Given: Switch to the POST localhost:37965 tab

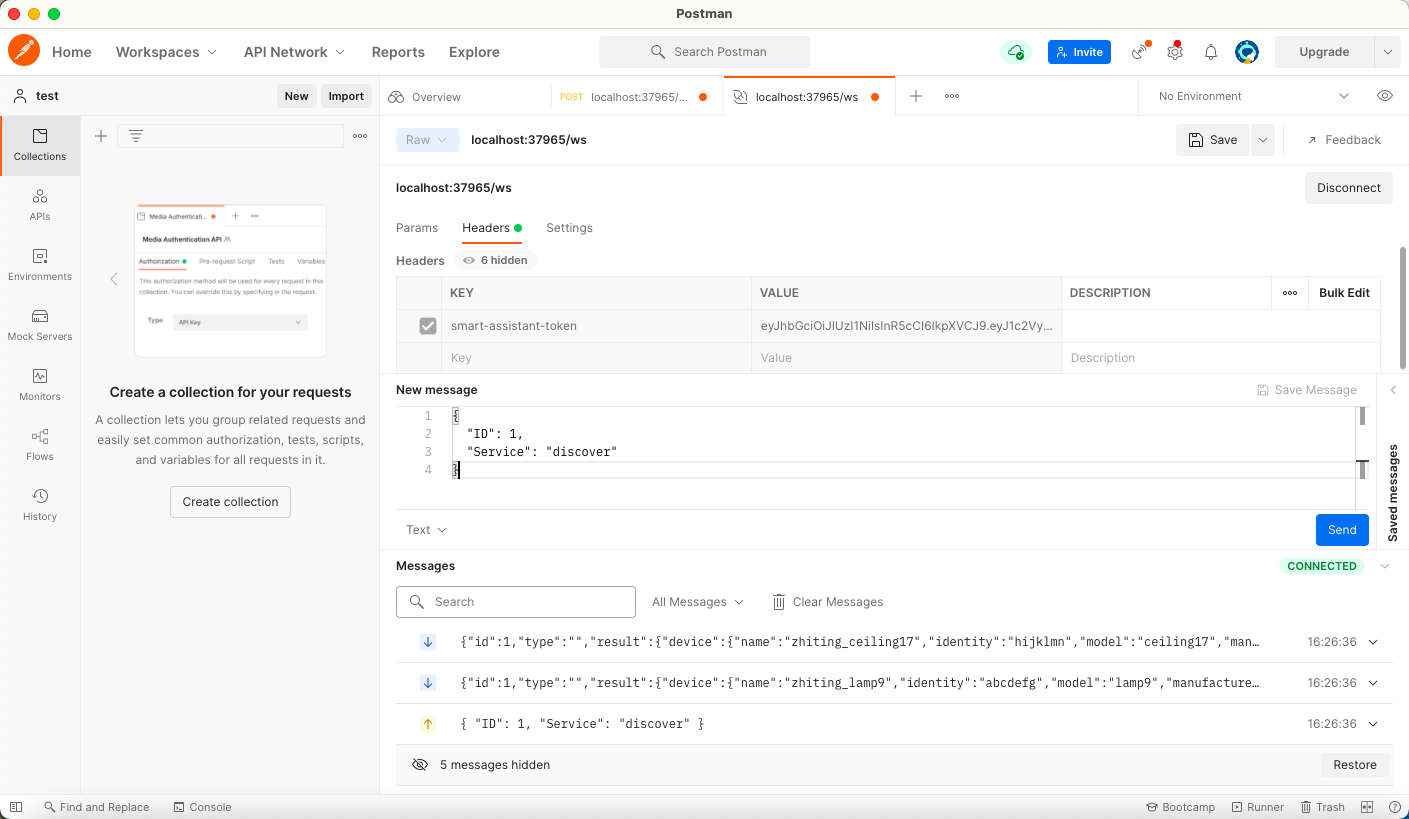Looking at the screenshot, I should click(x=636, y=97).
